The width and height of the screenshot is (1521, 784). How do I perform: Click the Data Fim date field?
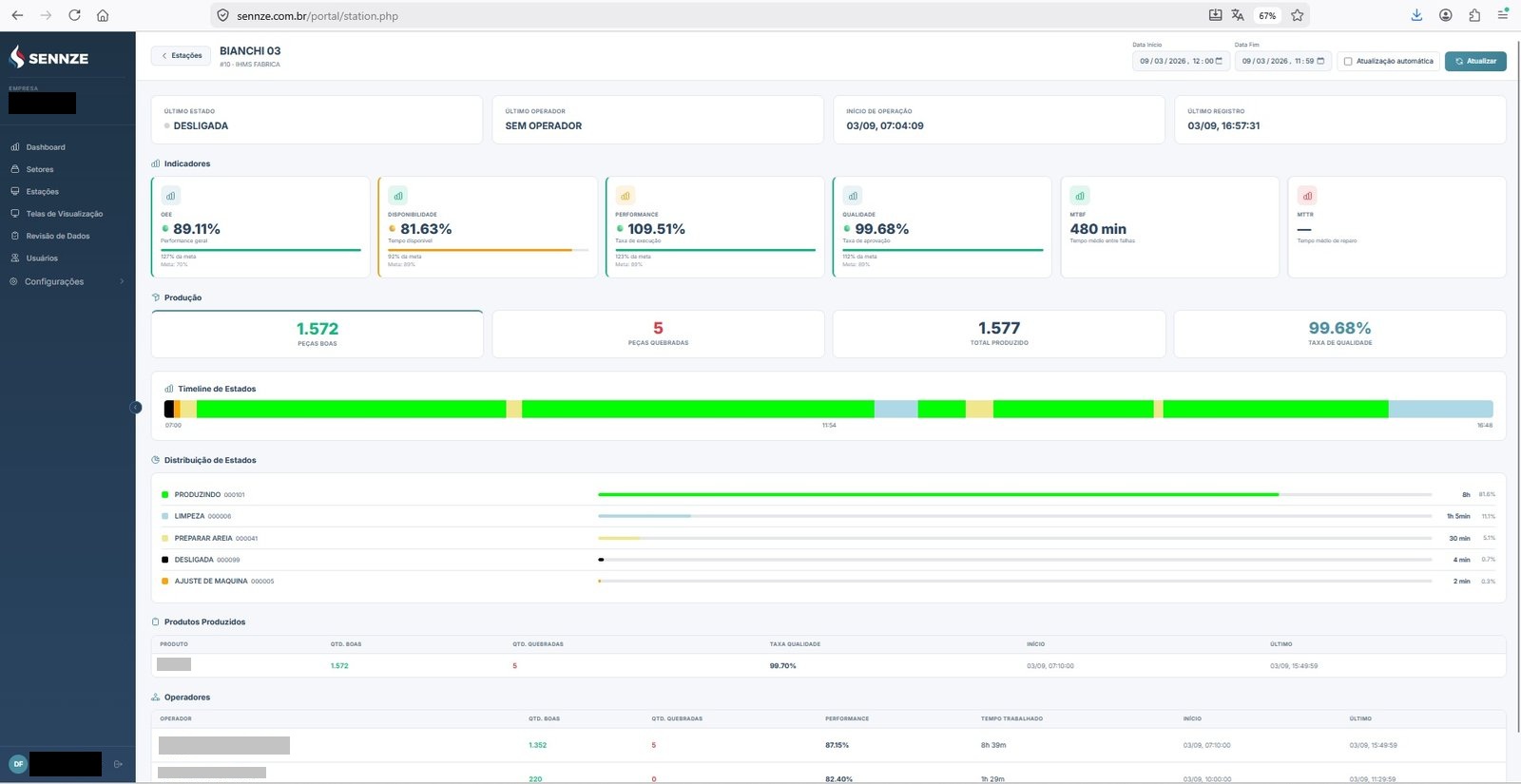tap(1283, 61)
